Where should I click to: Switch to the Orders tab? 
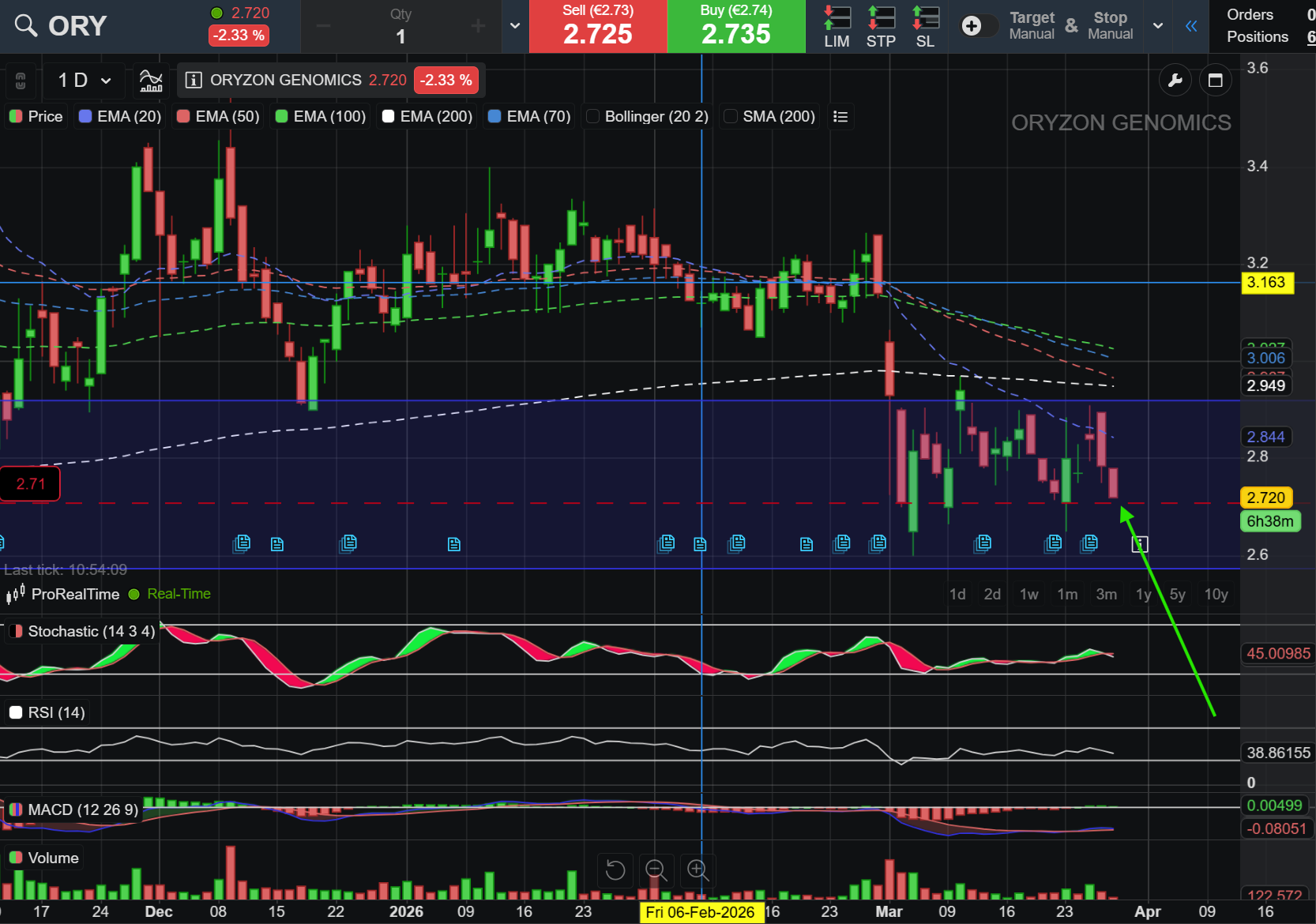pyautogui.click(x=1250, y=14)
